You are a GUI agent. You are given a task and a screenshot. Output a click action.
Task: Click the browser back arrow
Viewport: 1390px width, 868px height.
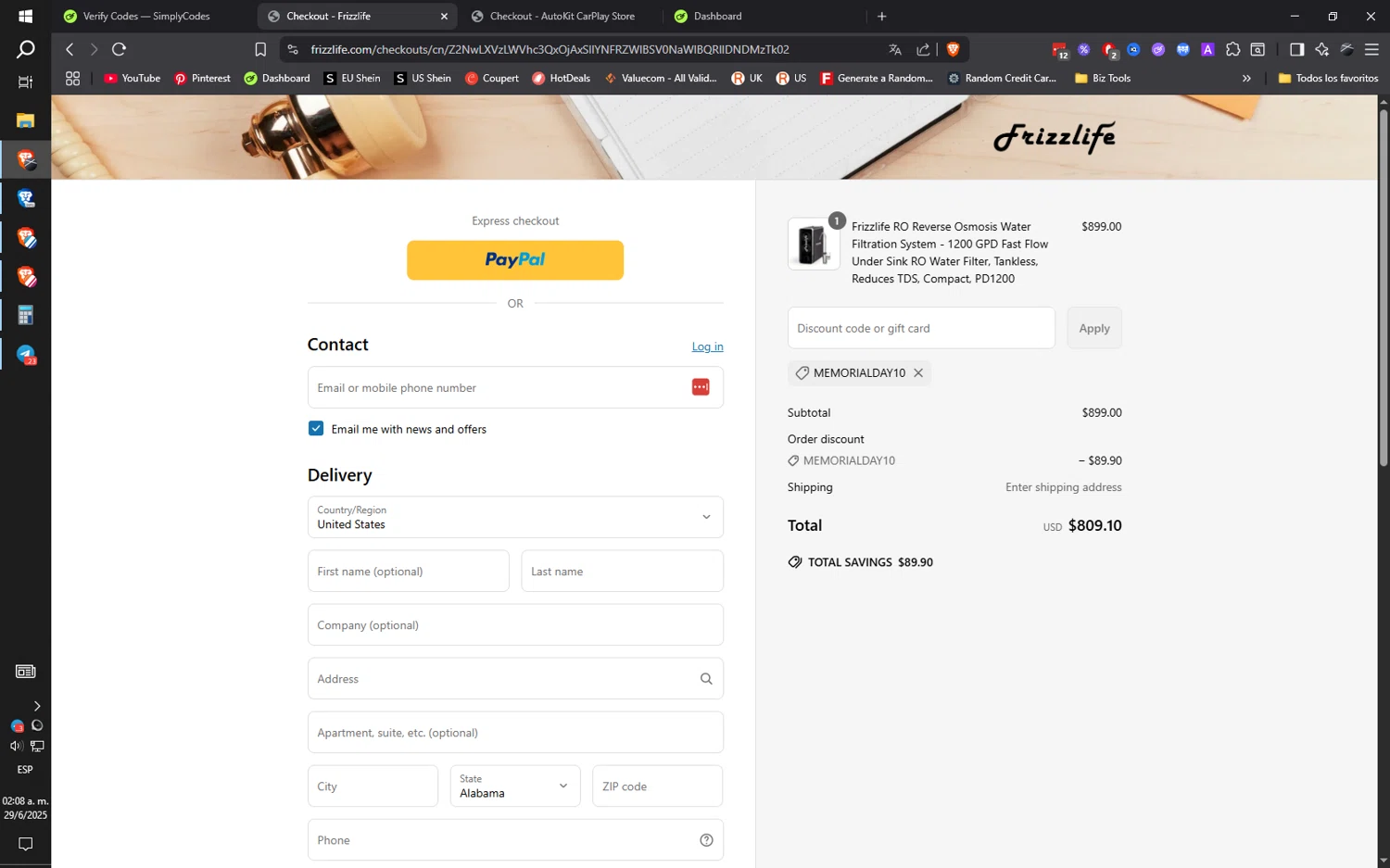pos(69,49)
